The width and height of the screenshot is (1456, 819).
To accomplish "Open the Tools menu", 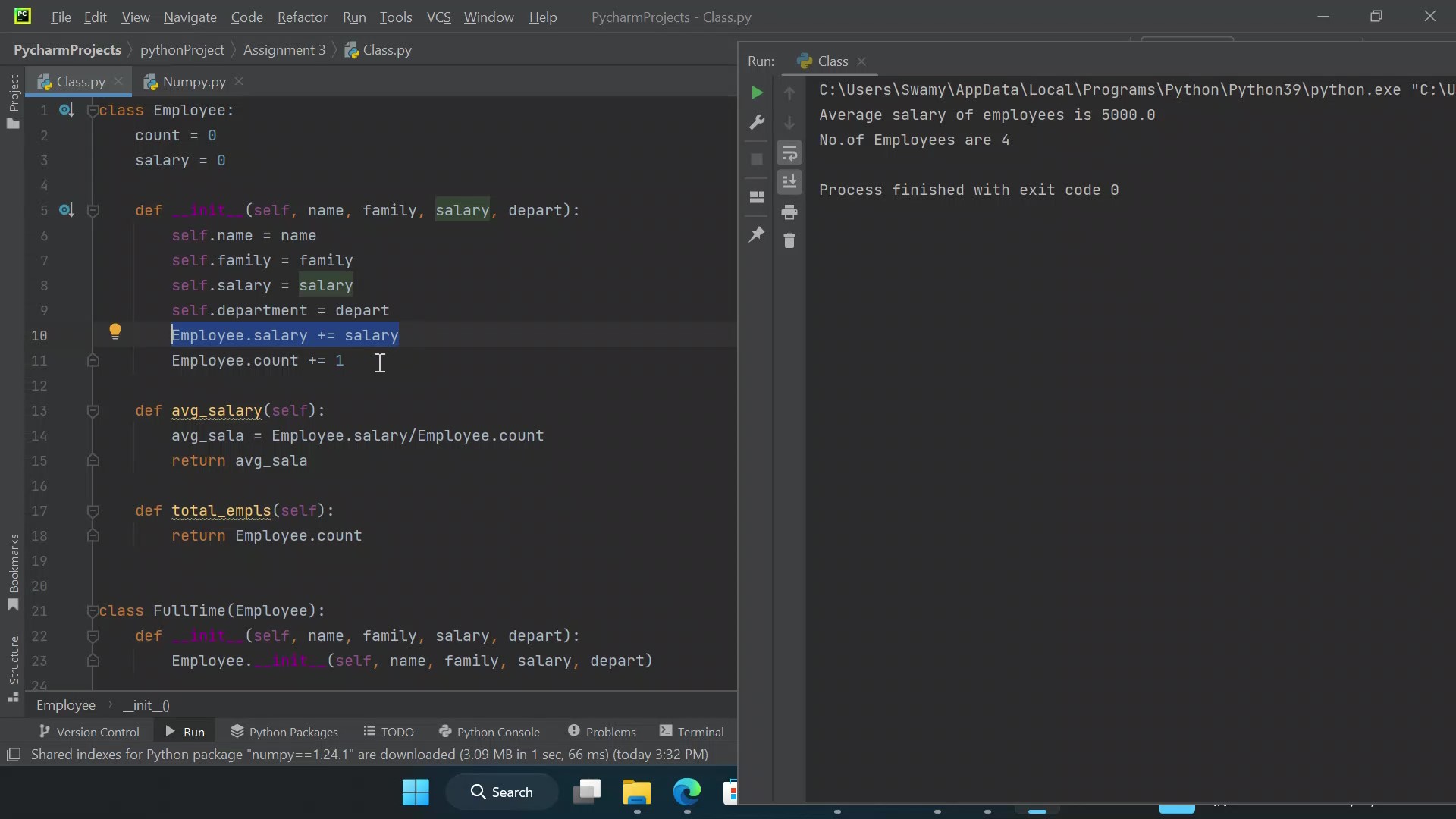I will 396,17.
